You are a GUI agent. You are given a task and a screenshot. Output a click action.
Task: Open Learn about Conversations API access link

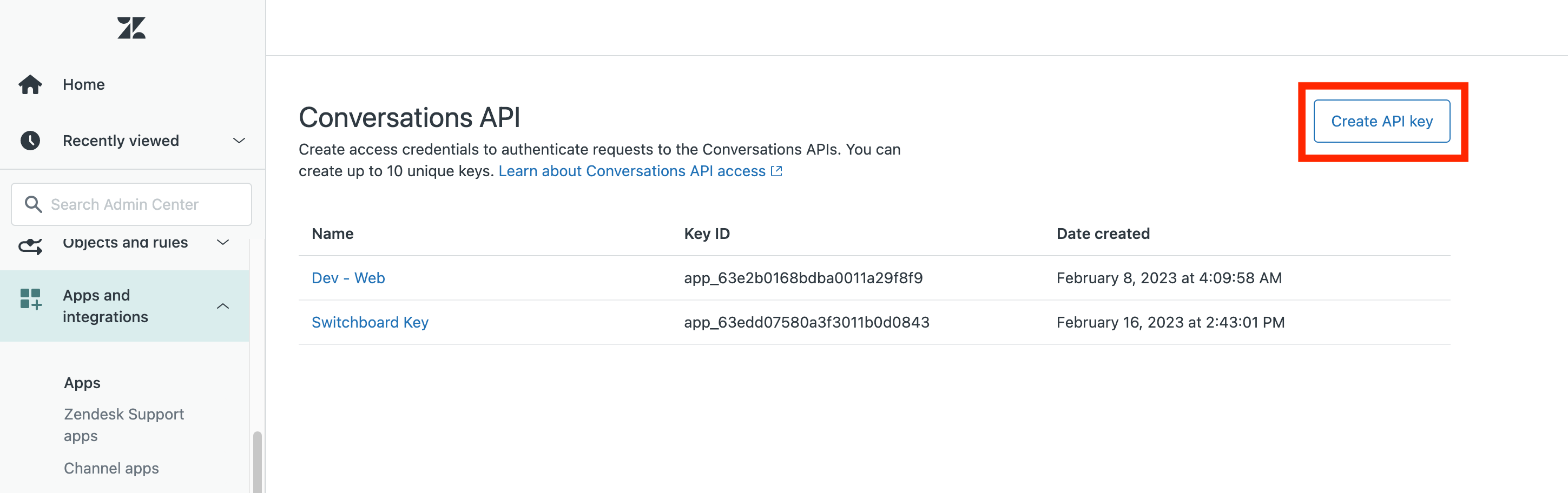point(632,171)
